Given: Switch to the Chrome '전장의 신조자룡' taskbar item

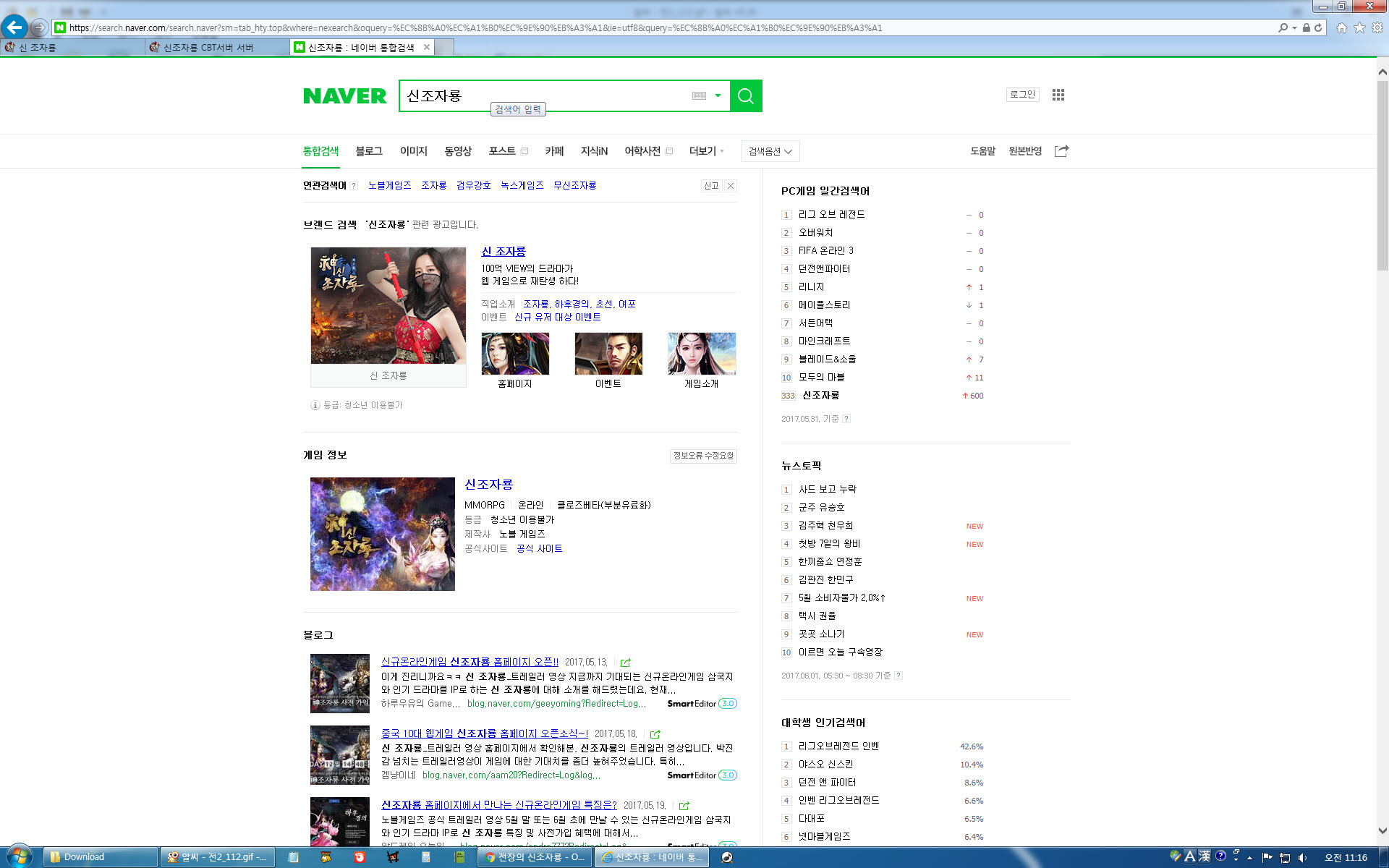Looking at the screenshot, I should click(535, 857).
